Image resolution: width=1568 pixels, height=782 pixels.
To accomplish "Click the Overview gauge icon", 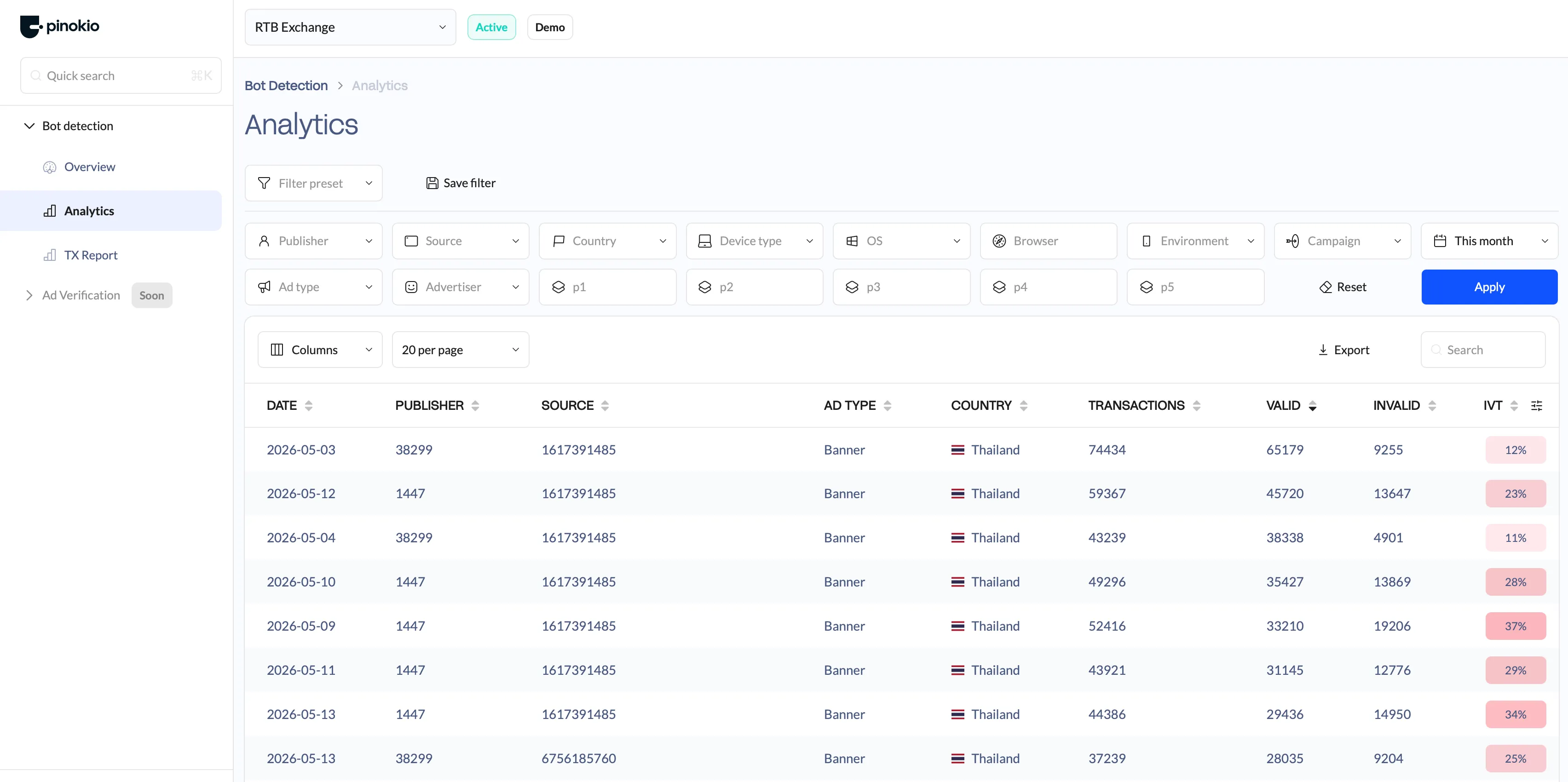I will pos(49,167).
